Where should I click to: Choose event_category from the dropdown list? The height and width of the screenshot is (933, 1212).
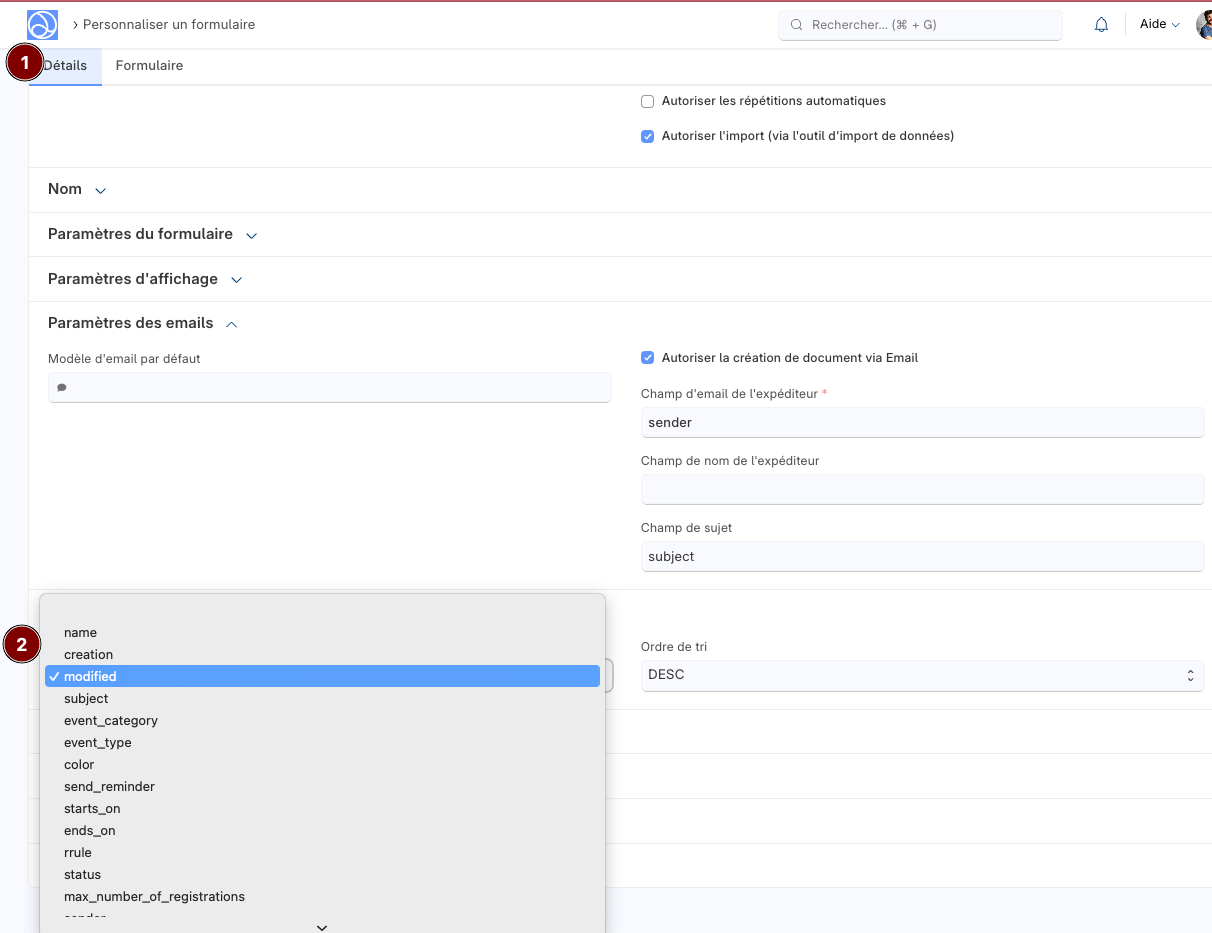111,721
